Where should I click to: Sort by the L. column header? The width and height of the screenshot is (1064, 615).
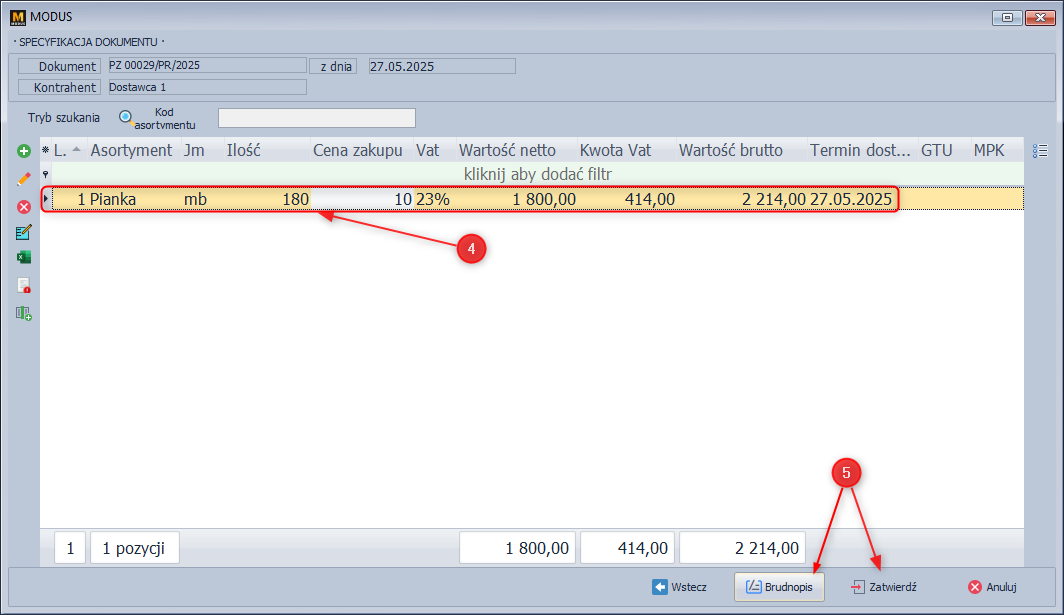pyautogui.click(x=69, y=150)
